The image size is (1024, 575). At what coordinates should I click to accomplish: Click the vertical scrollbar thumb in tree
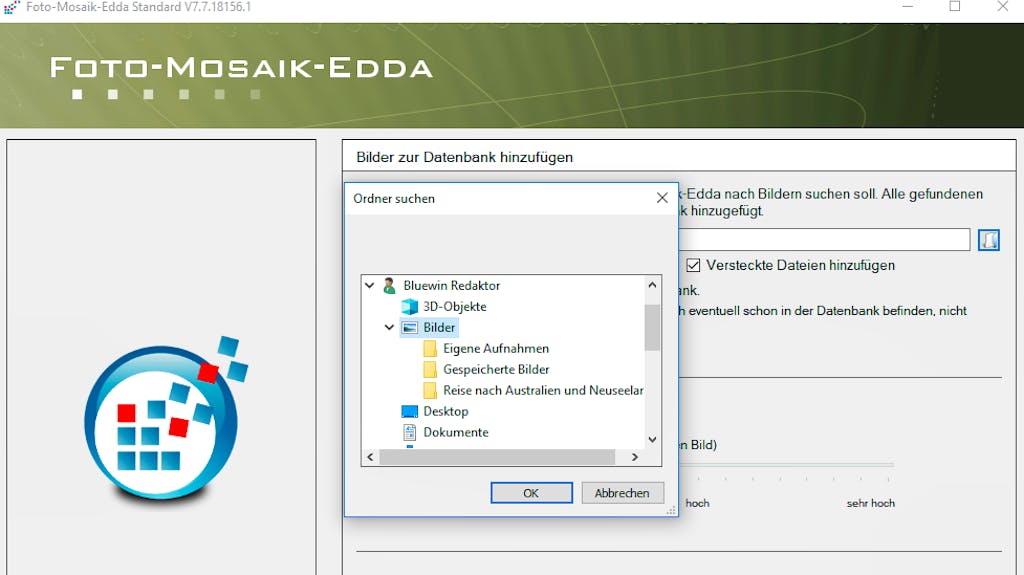(652, 327)
